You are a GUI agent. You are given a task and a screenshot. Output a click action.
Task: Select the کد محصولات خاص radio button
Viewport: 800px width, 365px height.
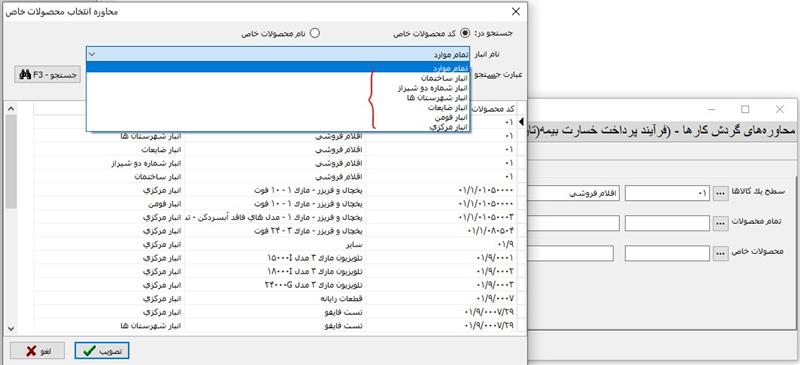tap(465, 33)
